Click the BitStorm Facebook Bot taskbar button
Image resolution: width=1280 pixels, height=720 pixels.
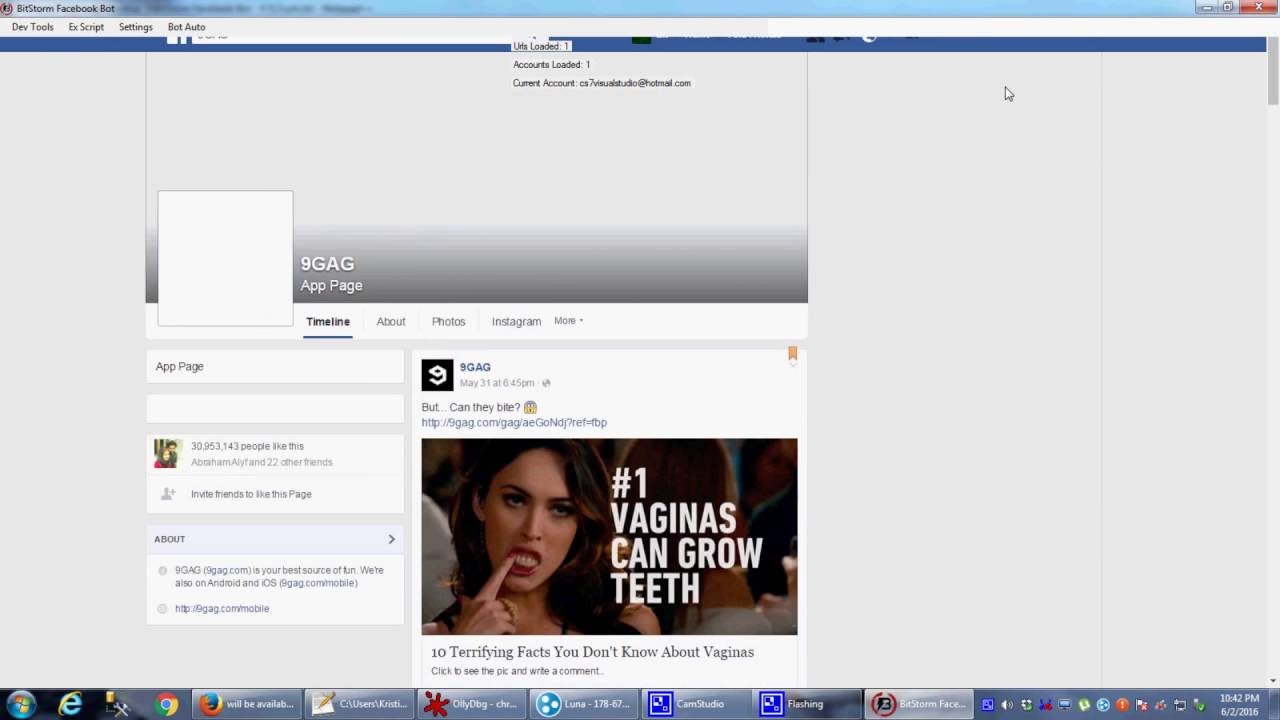pyautogui.click(x=920, y=704)
